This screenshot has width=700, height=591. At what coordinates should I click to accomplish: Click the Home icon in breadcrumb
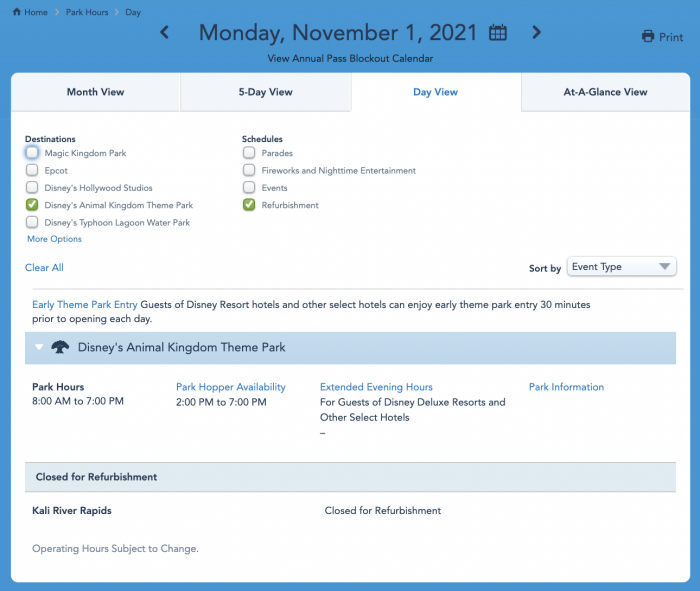click(17, 12)
